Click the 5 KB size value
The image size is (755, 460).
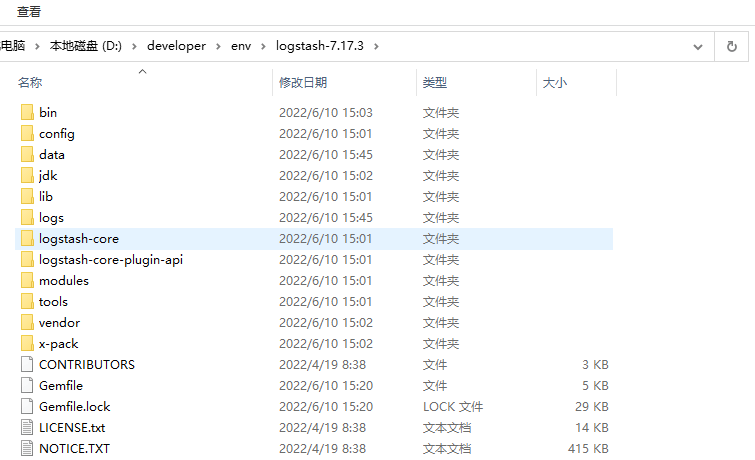pyautogui.click(x=595, y=386)
